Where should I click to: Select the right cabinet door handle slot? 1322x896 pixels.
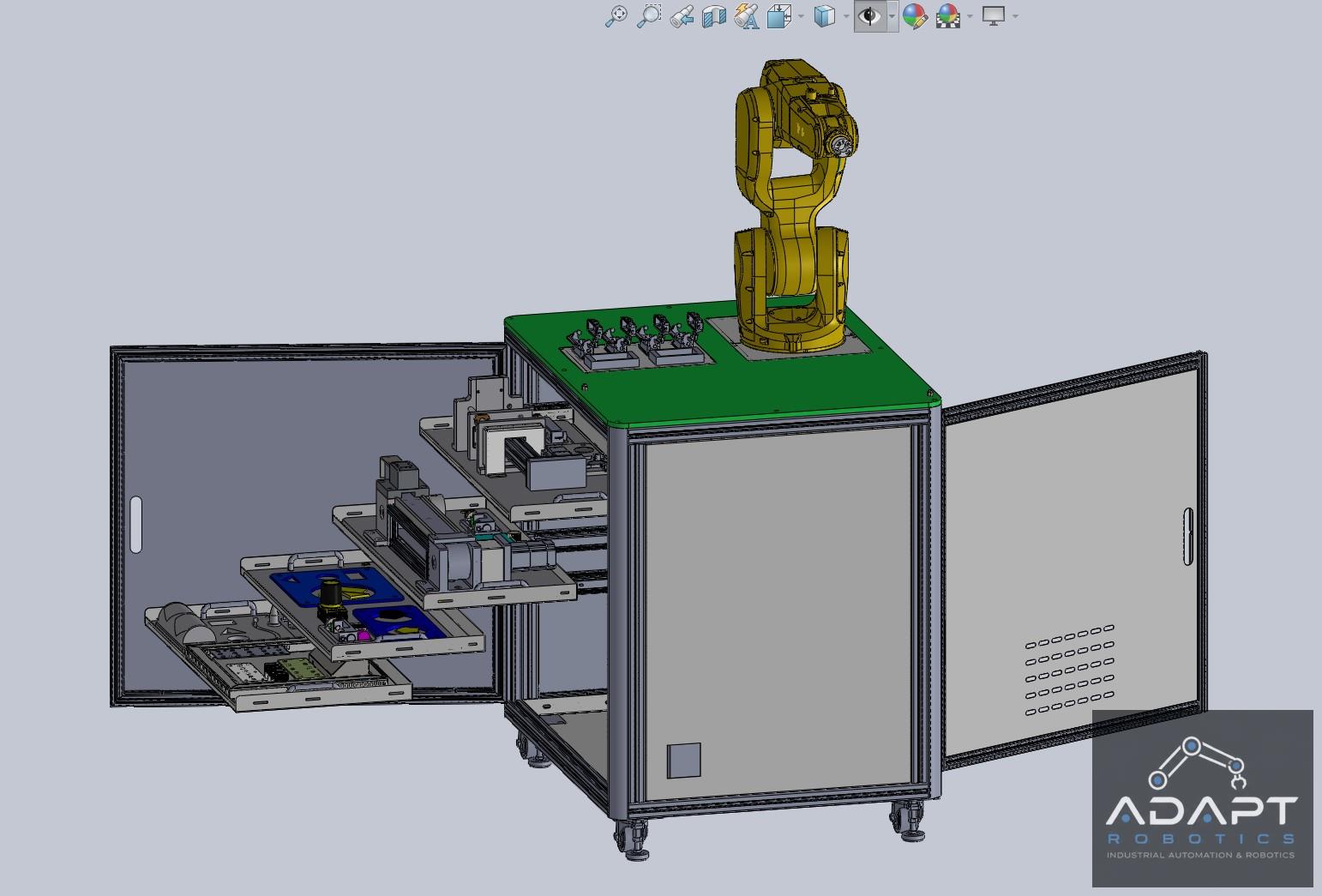[x=1187, y=536]
